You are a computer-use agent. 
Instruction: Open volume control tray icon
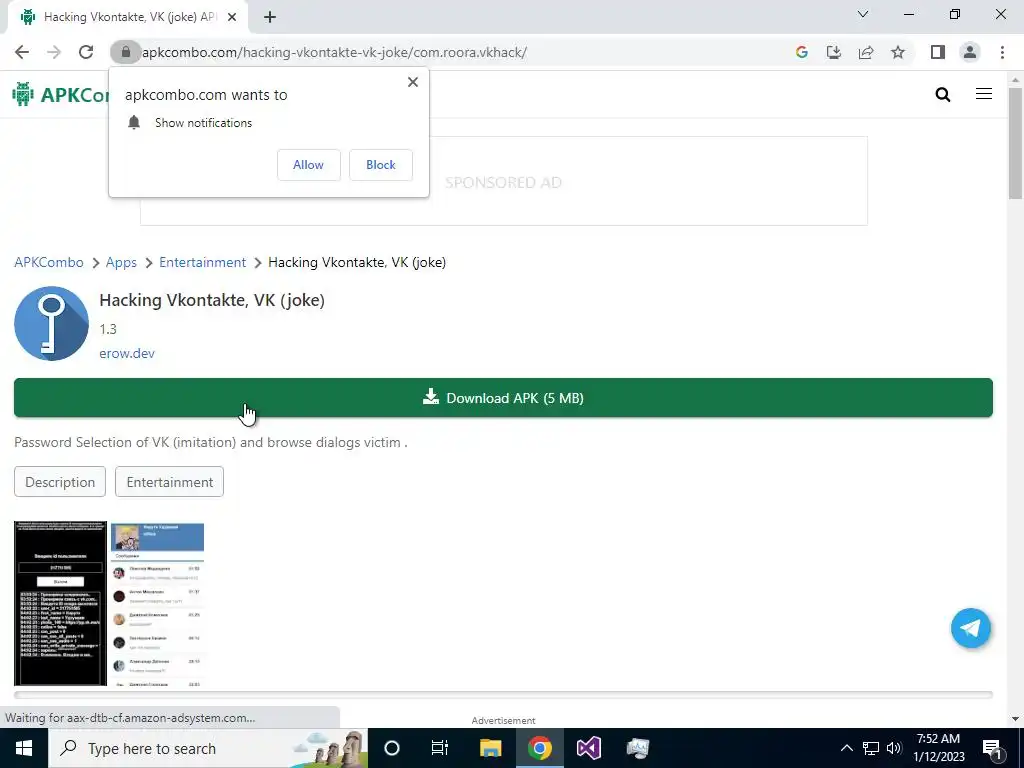coord(894,748)
